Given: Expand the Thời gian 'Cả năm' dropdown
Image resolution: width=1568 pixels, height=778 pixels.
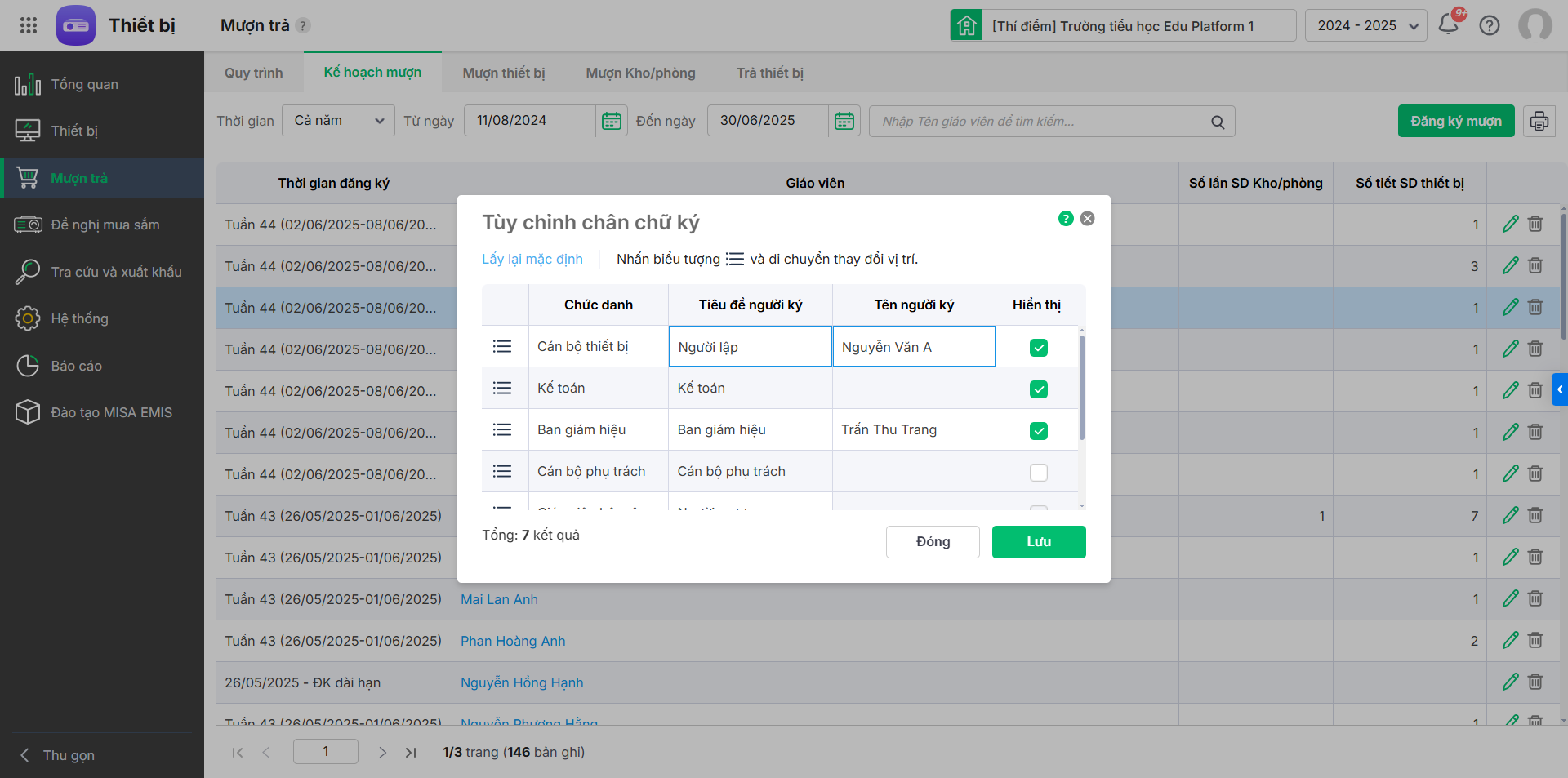Looking at the screenshot, I should tap(338, 121).
